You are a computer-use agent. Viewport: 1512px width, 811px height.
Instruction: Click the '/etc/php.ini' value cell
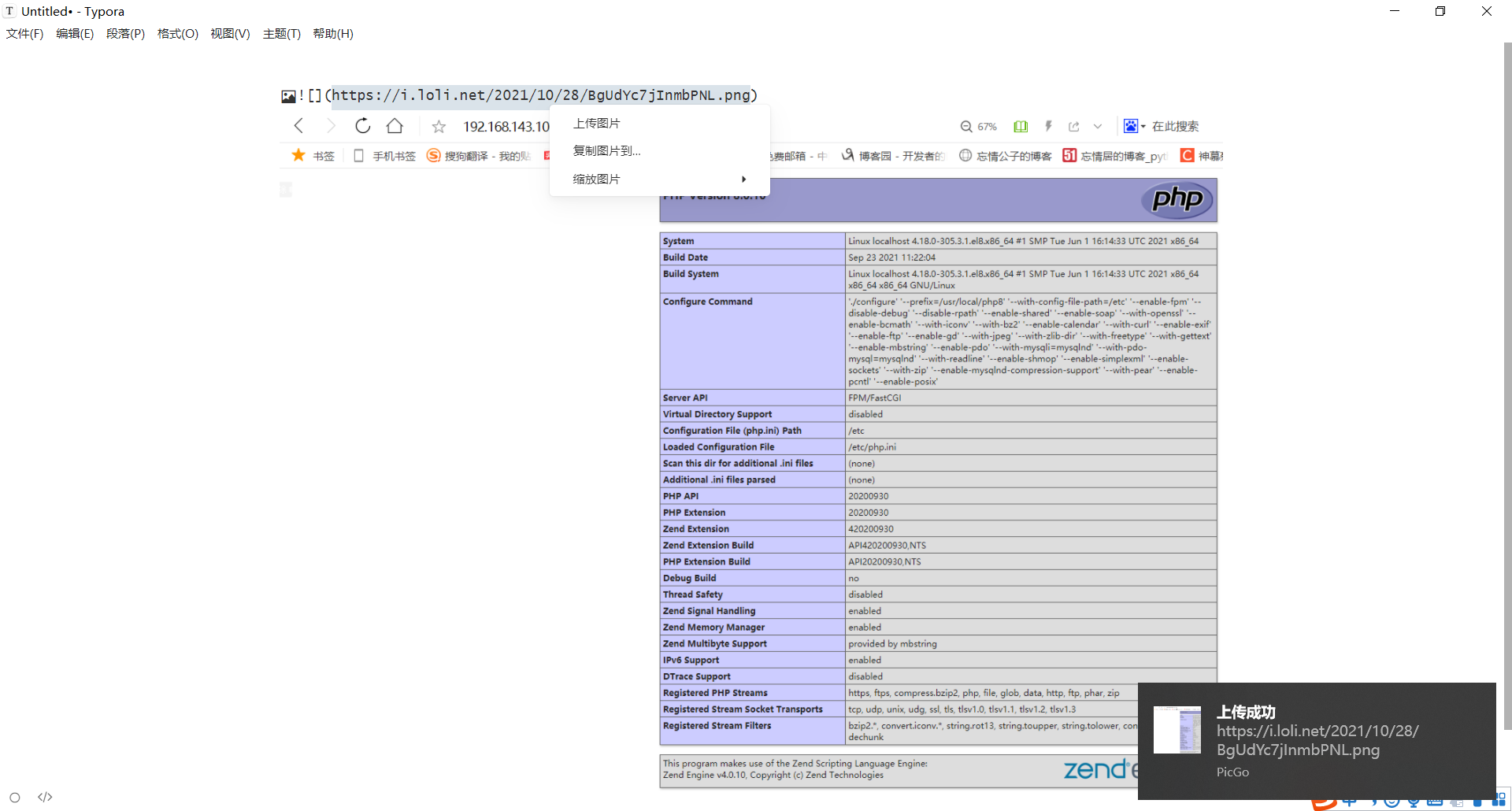(1031, 446)
